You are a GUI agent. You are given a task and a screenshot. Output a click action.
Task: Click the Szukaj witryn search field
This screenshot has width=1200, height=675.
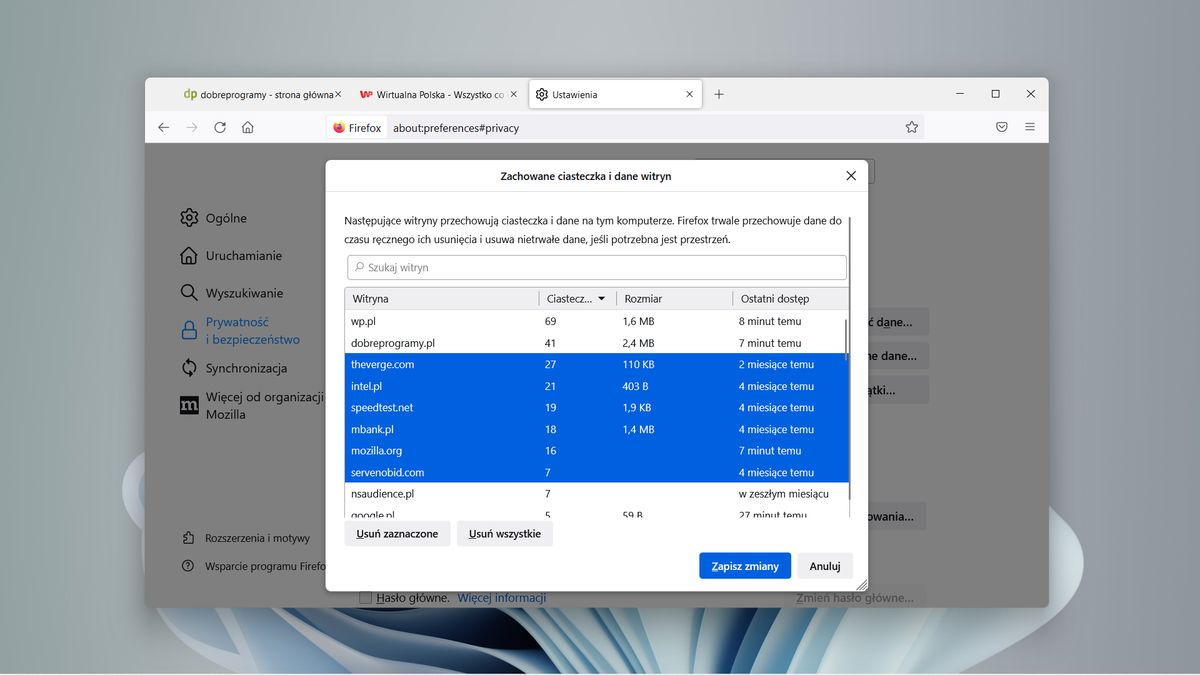coord(597,267)
